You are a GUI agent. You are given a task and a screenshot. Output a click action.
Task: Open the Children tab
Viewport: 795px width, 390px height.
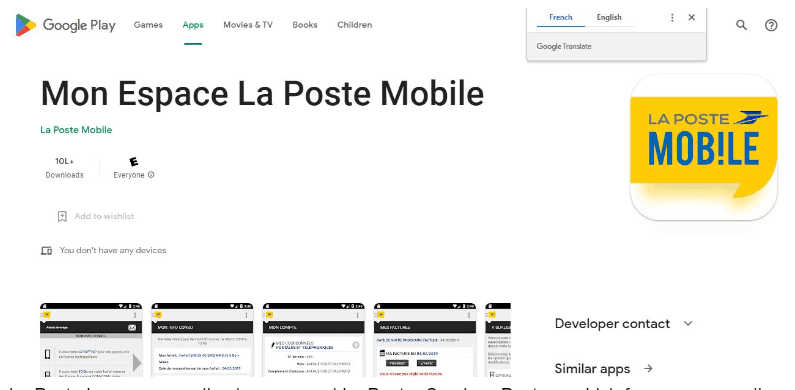[354, 25]
